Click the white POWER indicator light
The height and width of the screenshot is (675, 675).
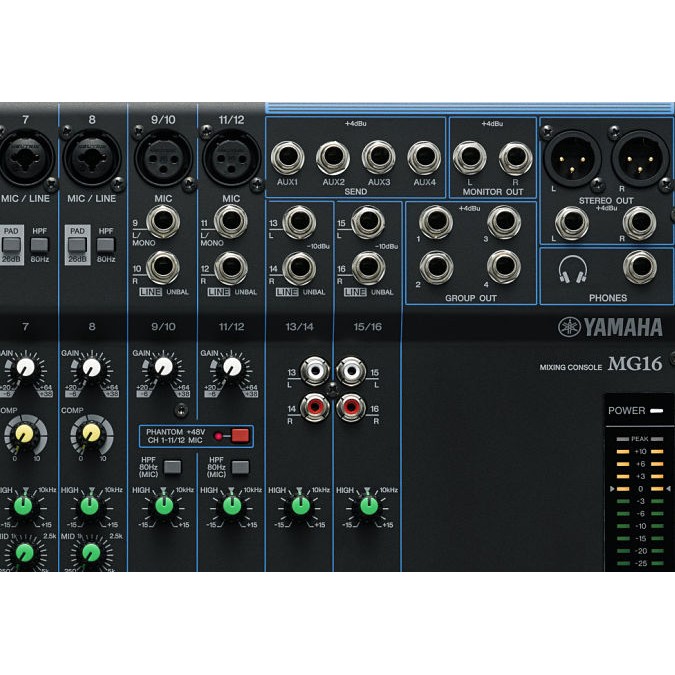(x=656, y=411)
